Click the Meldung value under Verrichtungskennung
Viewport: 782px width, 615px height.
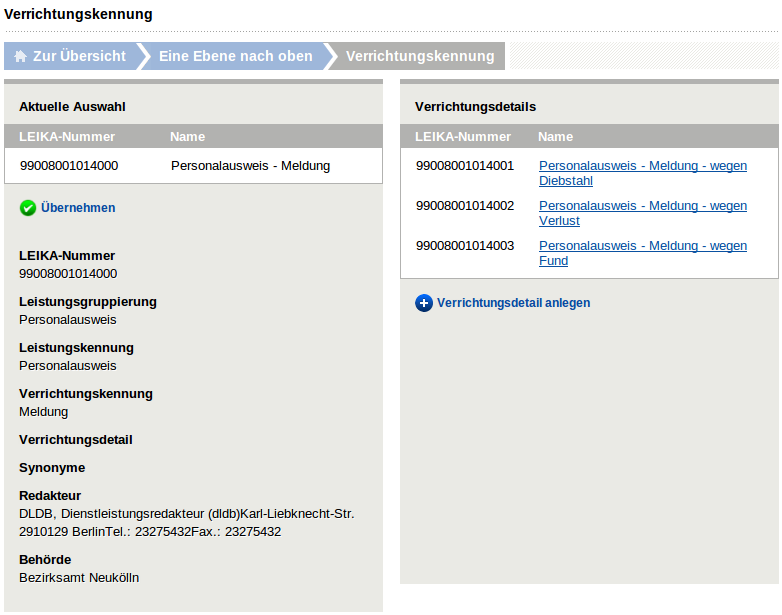pyautogui.click(x=43, y=411)
